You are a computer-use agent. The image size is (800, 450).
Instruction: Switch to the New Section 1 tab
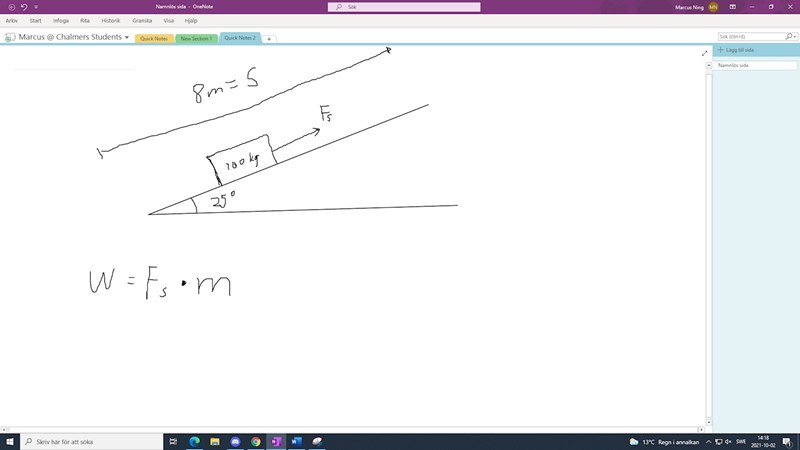(196, 38)
